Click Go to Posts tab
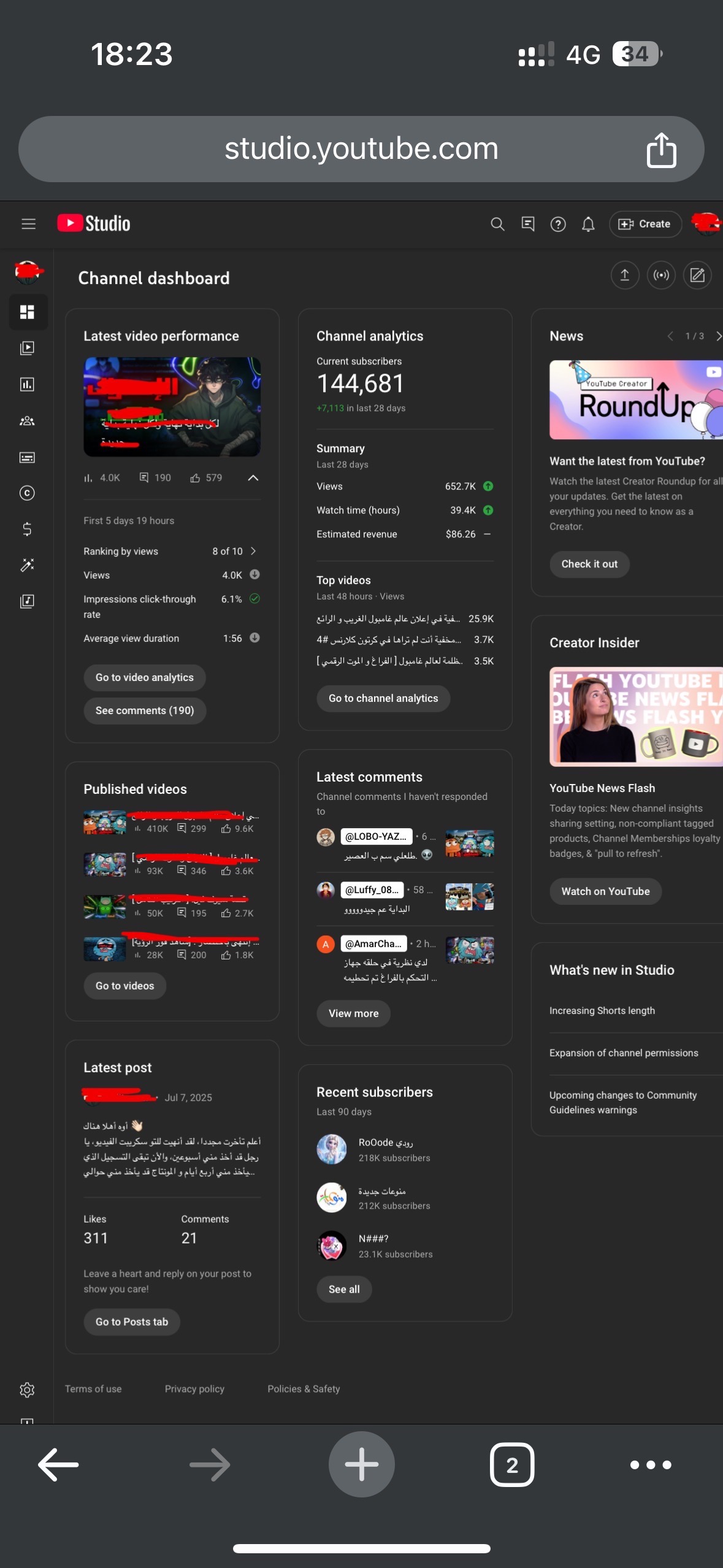The height and width of the screenshot is (1568, 723). pyautogui.click(x=132, y=1321)
